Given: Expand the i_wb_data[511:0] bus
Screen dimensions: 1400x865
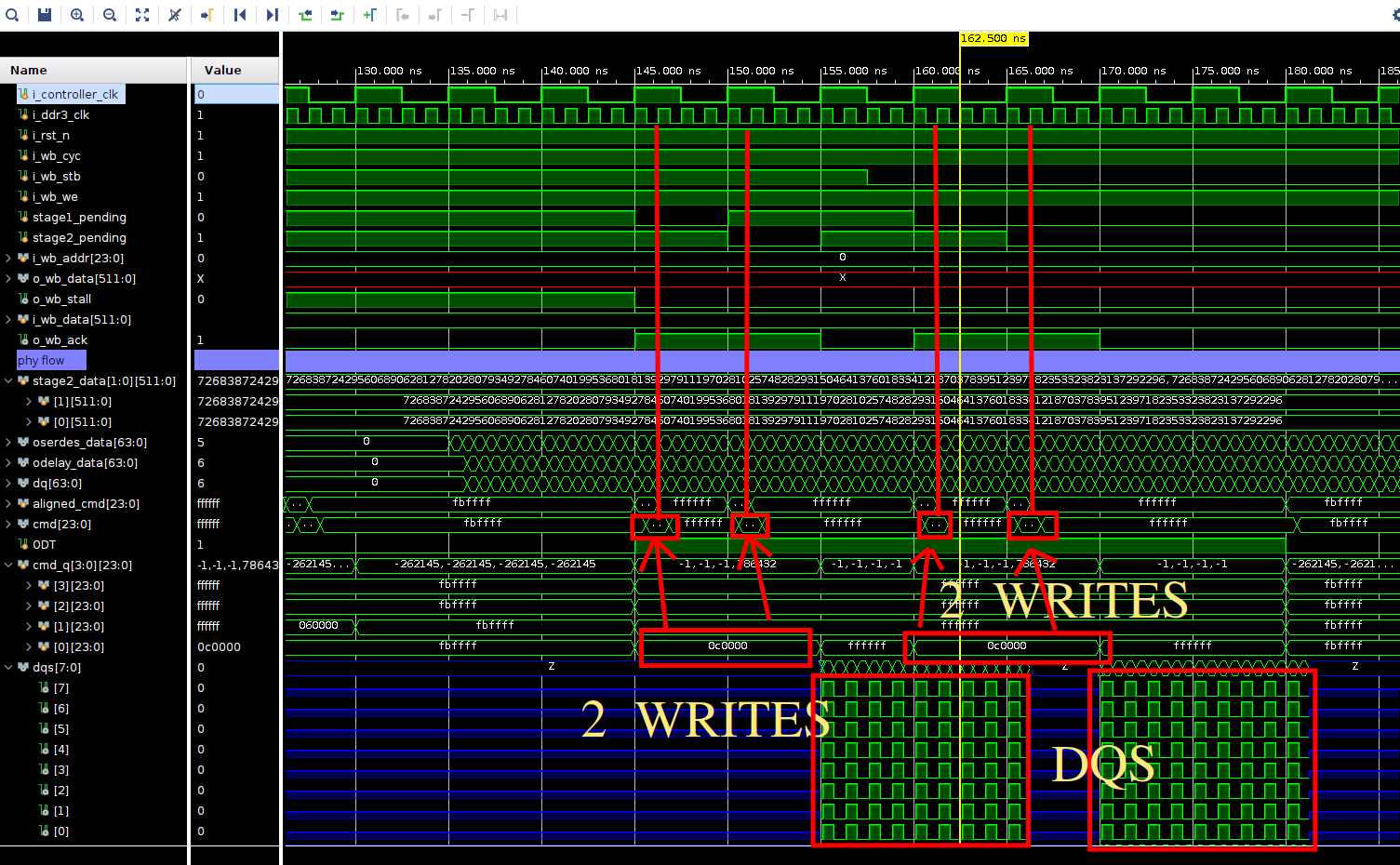Looking at the screenshot, I should 8,320.
